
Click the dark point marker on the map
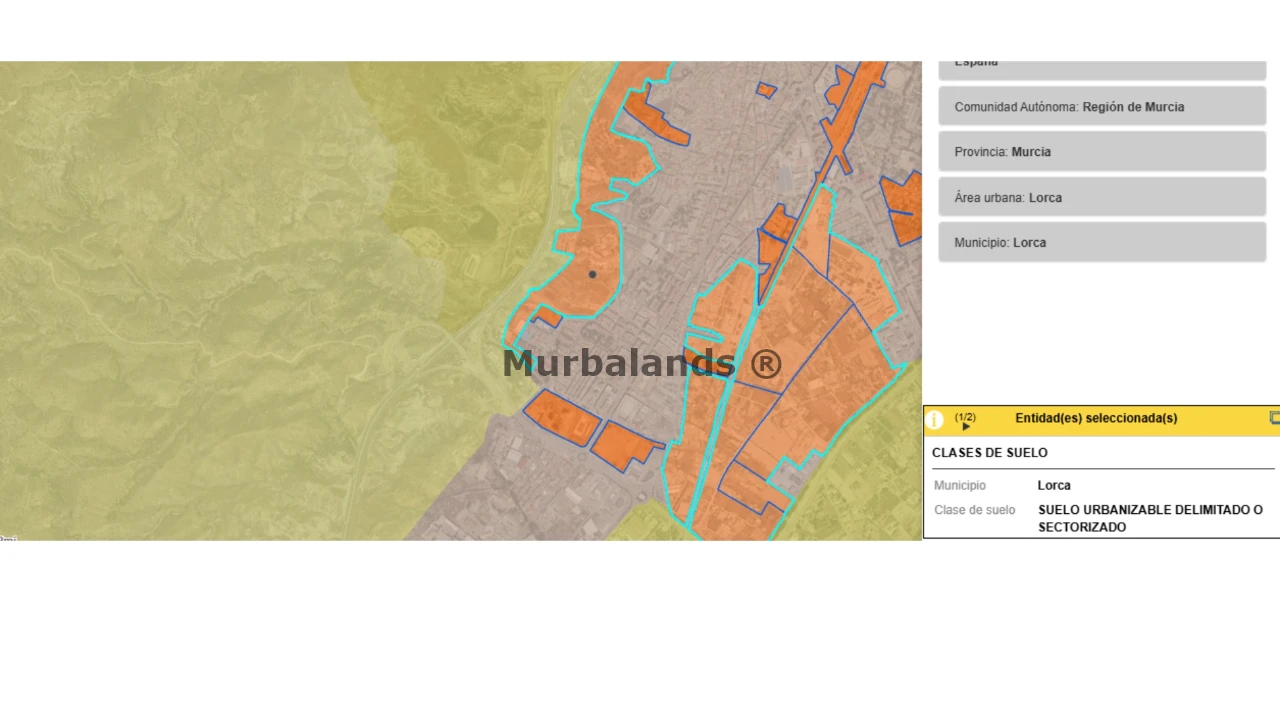(x=592, y=274)
